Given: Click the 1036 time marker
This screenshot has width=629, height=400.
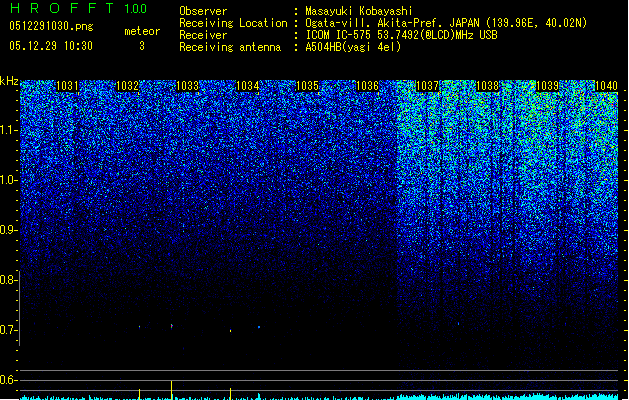Looking at the screenshot, I should click(x=367, y=86).
